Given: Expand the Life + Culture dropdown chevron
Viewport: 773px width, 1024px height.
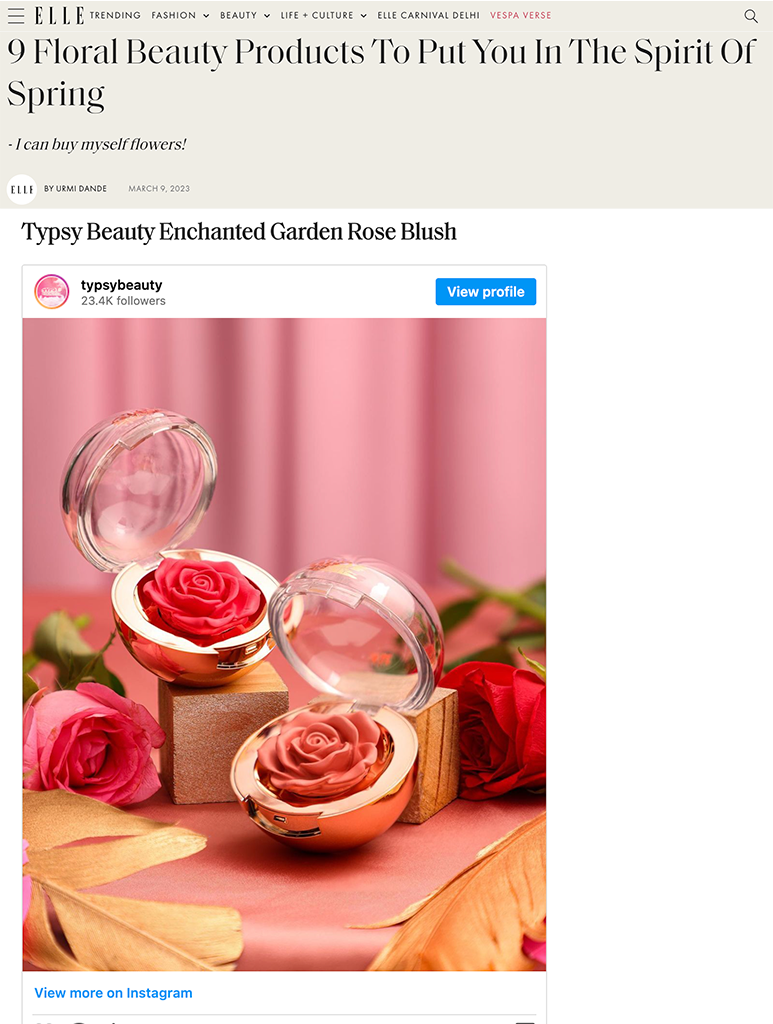Looking at the screenshot, I should (x=364, y=16).
